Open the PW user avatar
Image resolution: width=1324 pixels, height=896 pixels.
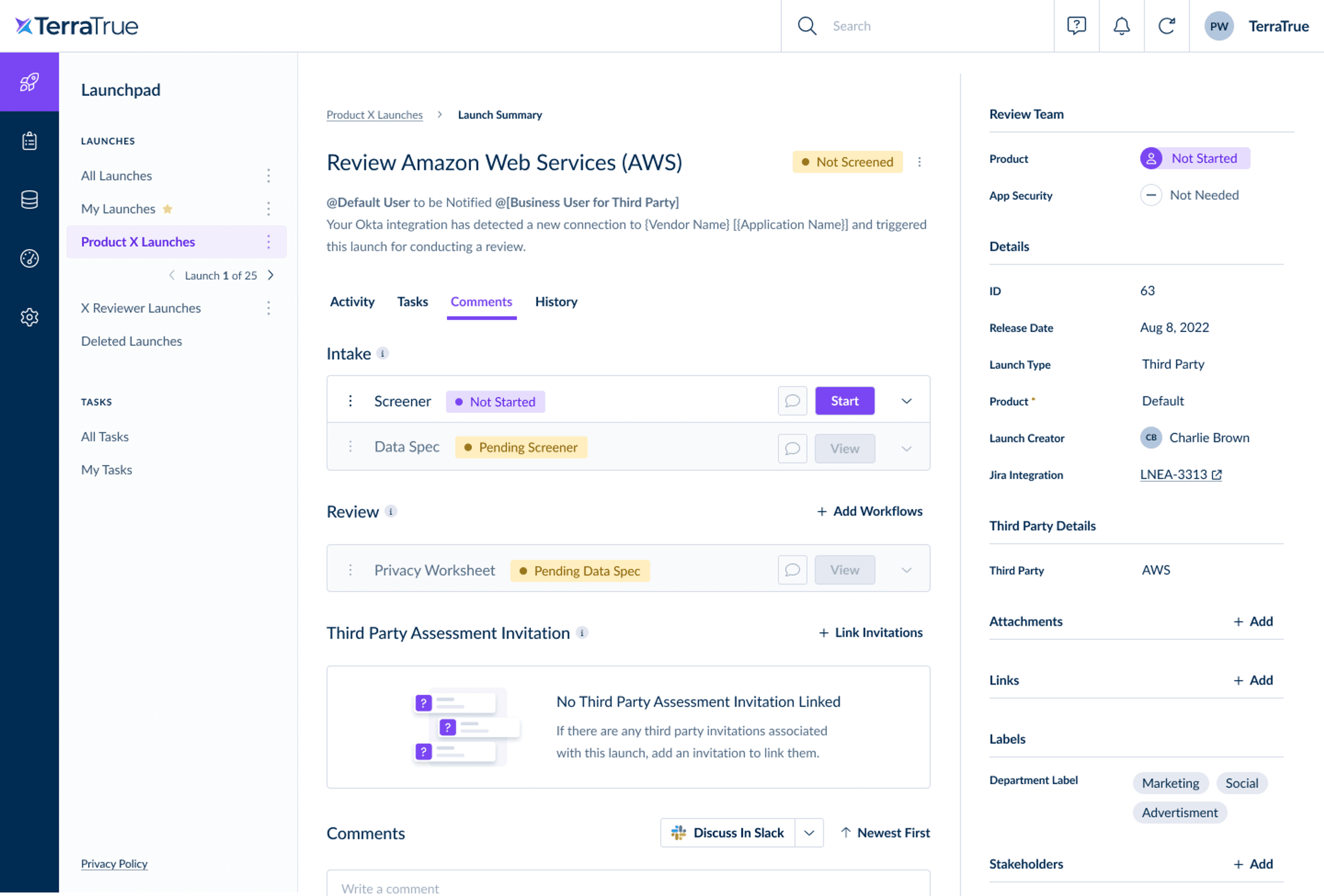pyautogui.click(x=1218, y=26)
